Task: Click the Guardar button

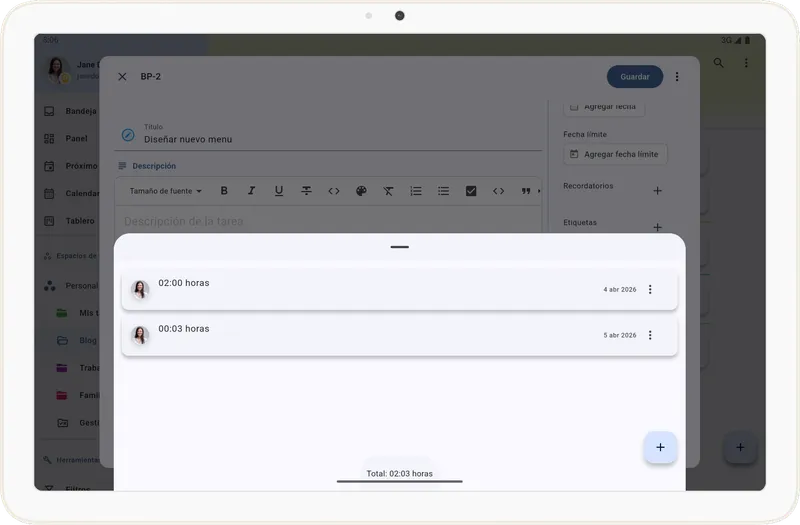Action: [x=635, y=77]
